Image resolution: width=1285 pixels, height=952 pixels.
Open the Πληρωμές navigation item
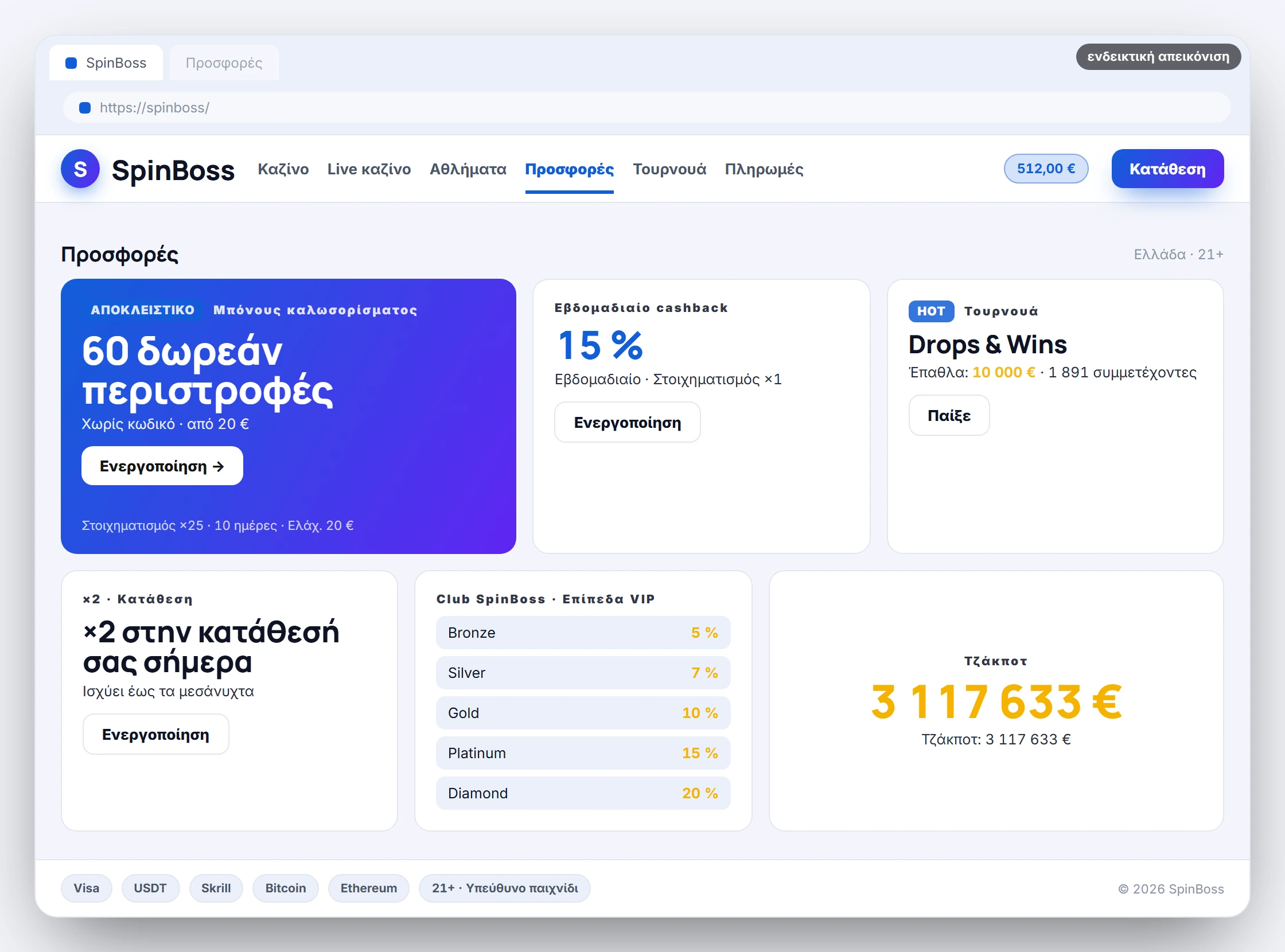[764, 169]
